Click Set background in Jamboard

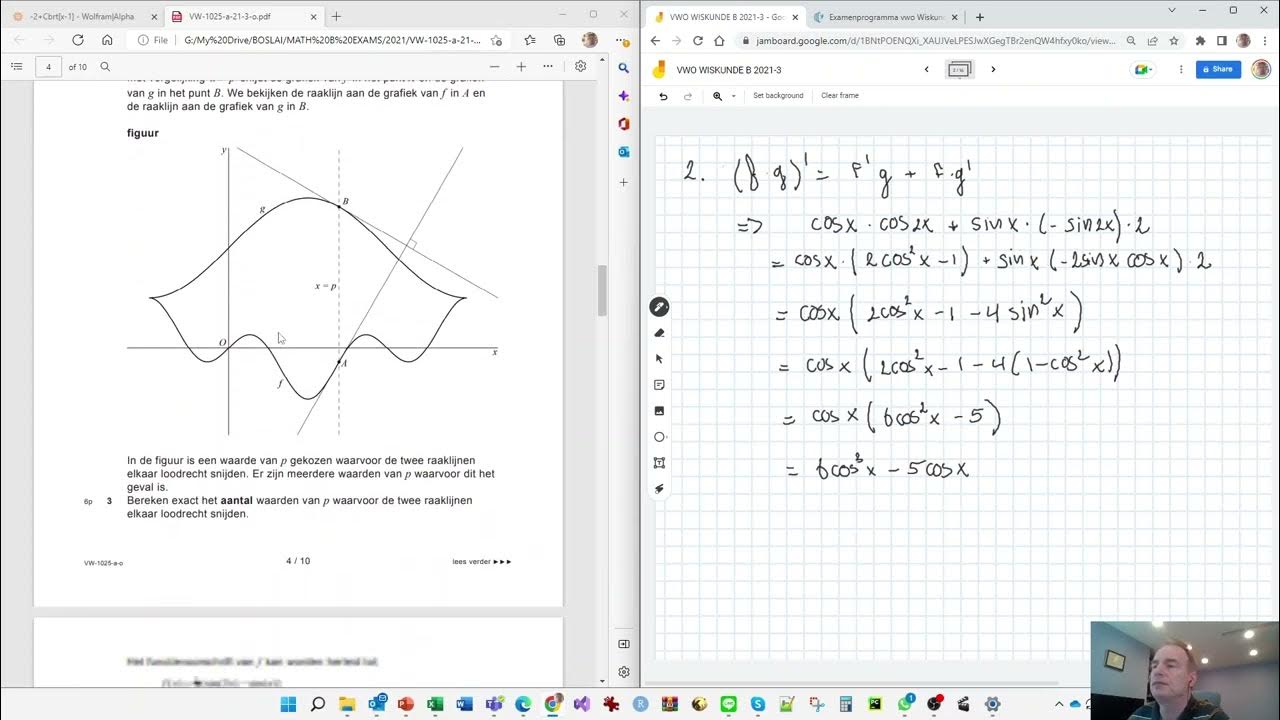pyautogui.click(x=778, y=96)
